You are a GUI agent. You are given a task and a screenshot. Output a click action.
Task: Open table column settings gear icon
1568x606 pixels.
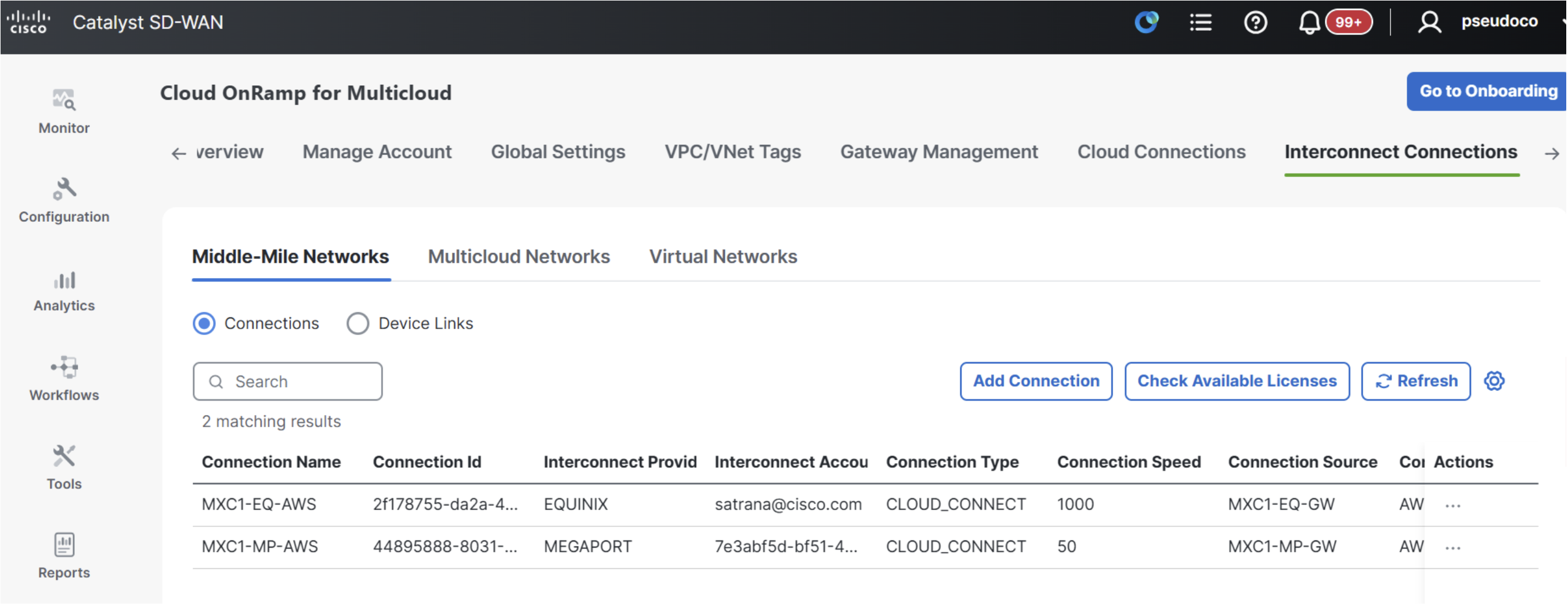(x=1494, y=381)
